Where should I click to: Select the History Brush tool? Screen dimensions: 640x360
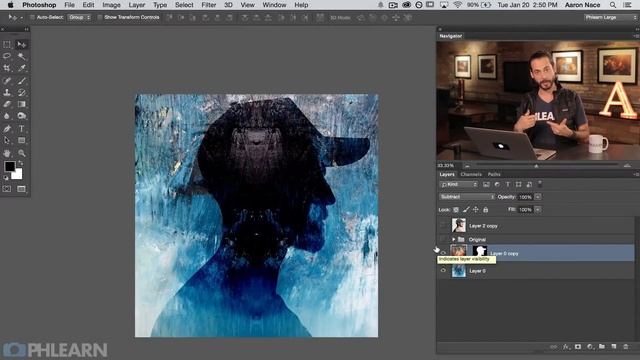22,93
